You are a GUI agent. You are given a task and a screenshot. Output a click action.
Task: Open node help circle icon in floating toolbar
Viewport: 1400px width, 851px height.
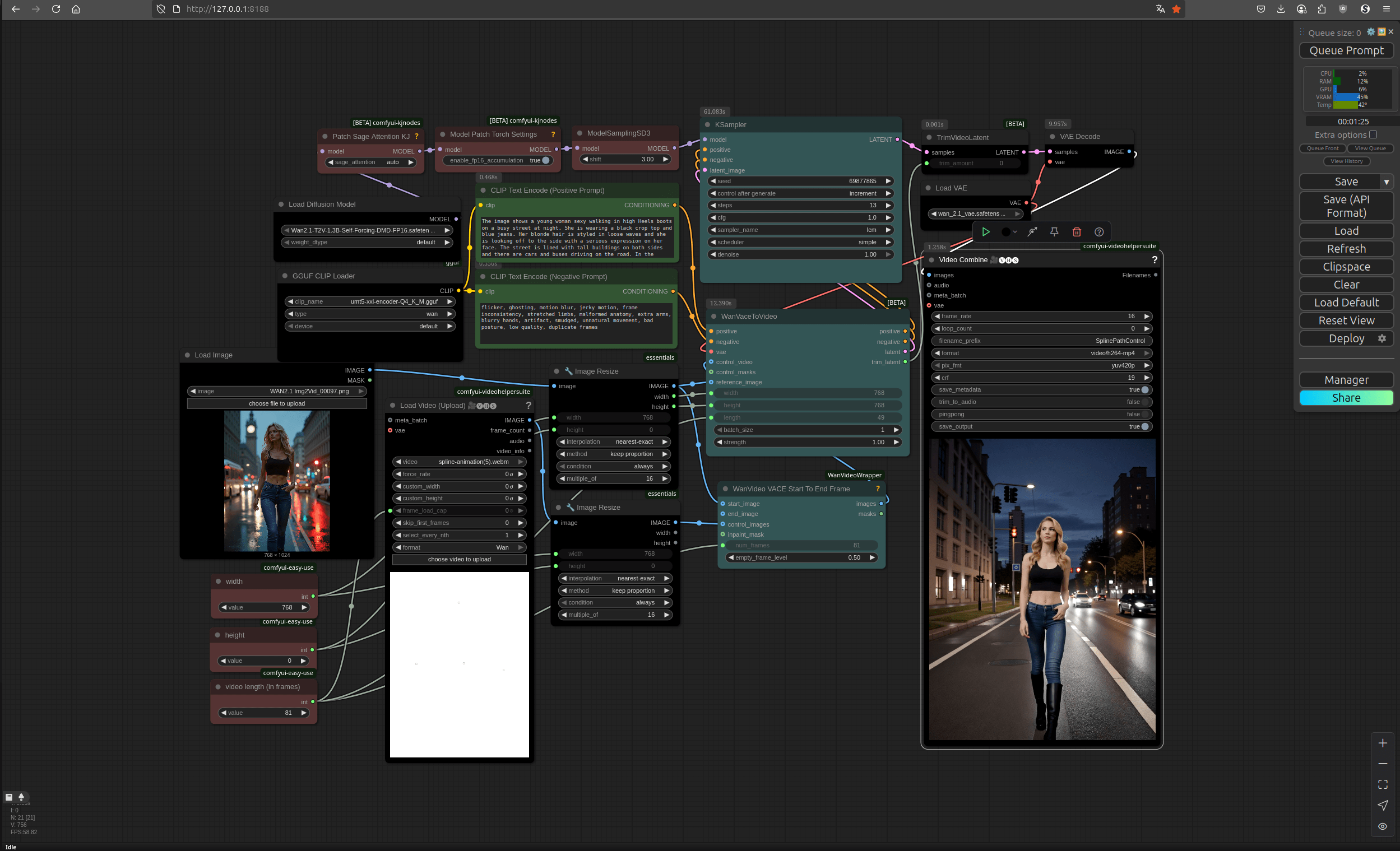(x=1099, y=232)
